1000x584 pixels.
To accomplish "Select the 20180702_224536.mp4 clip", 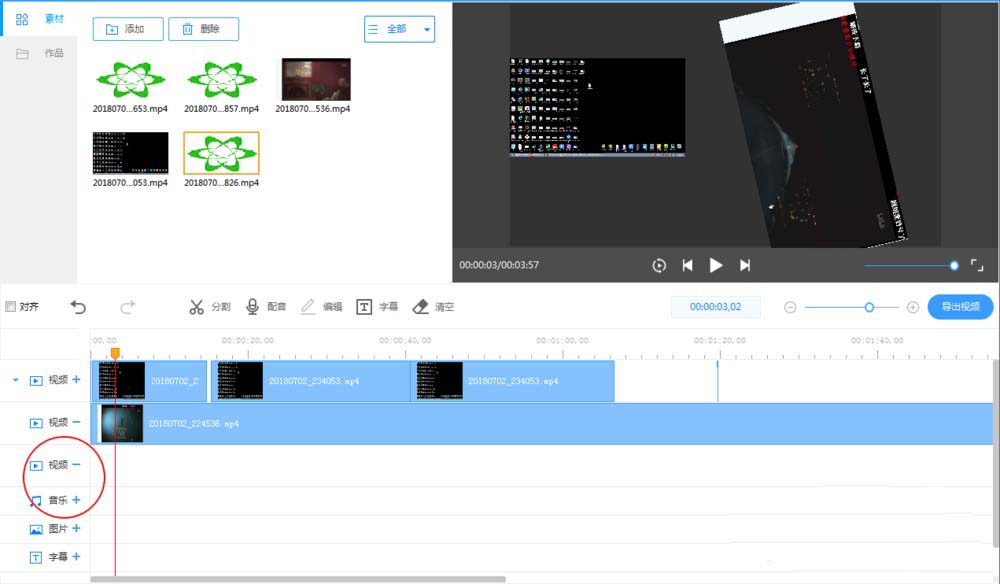I will click(x=541, y=423).
